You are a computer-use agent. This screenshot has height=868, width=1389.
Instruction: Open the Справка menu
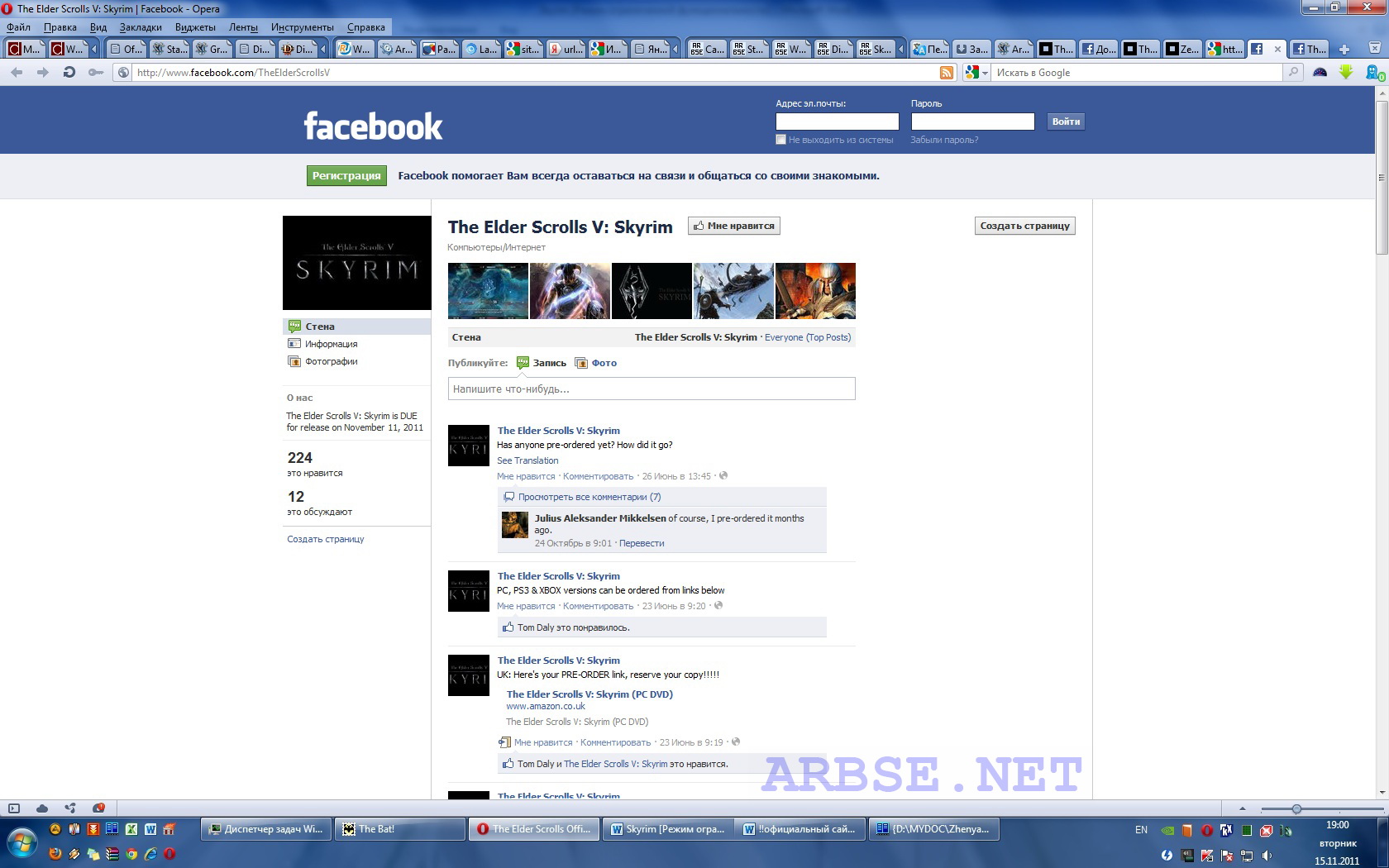(x=366, y=27)
